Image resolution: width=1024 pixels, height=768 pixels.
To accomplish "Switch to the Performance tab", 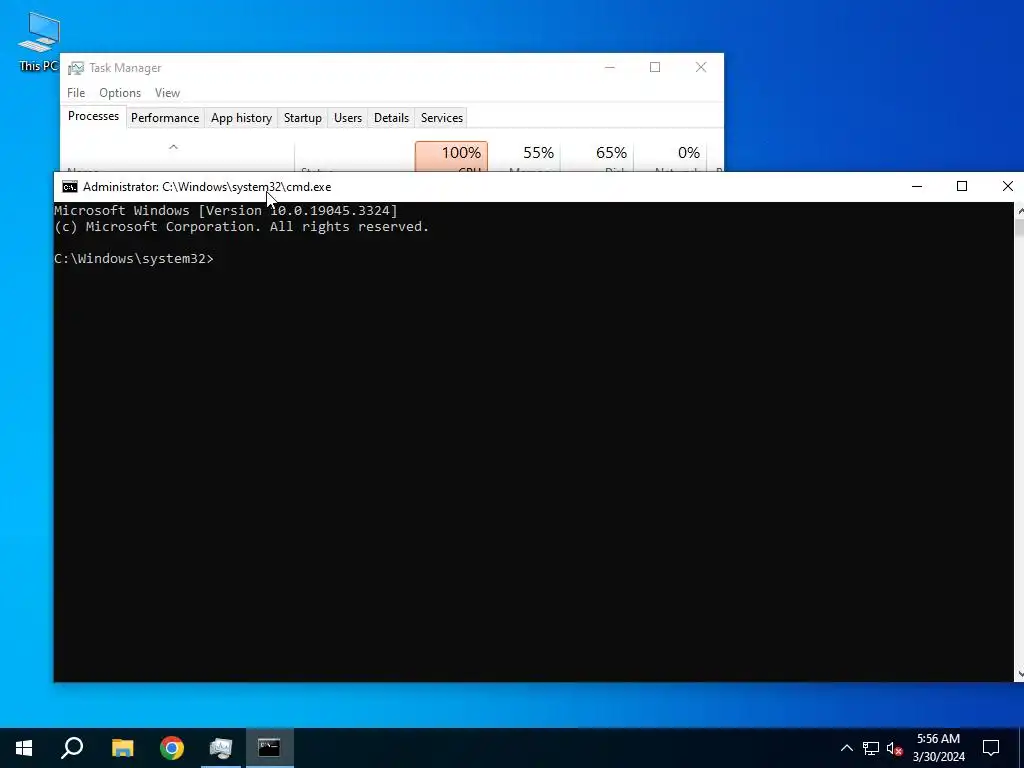I will click(165, 118).
